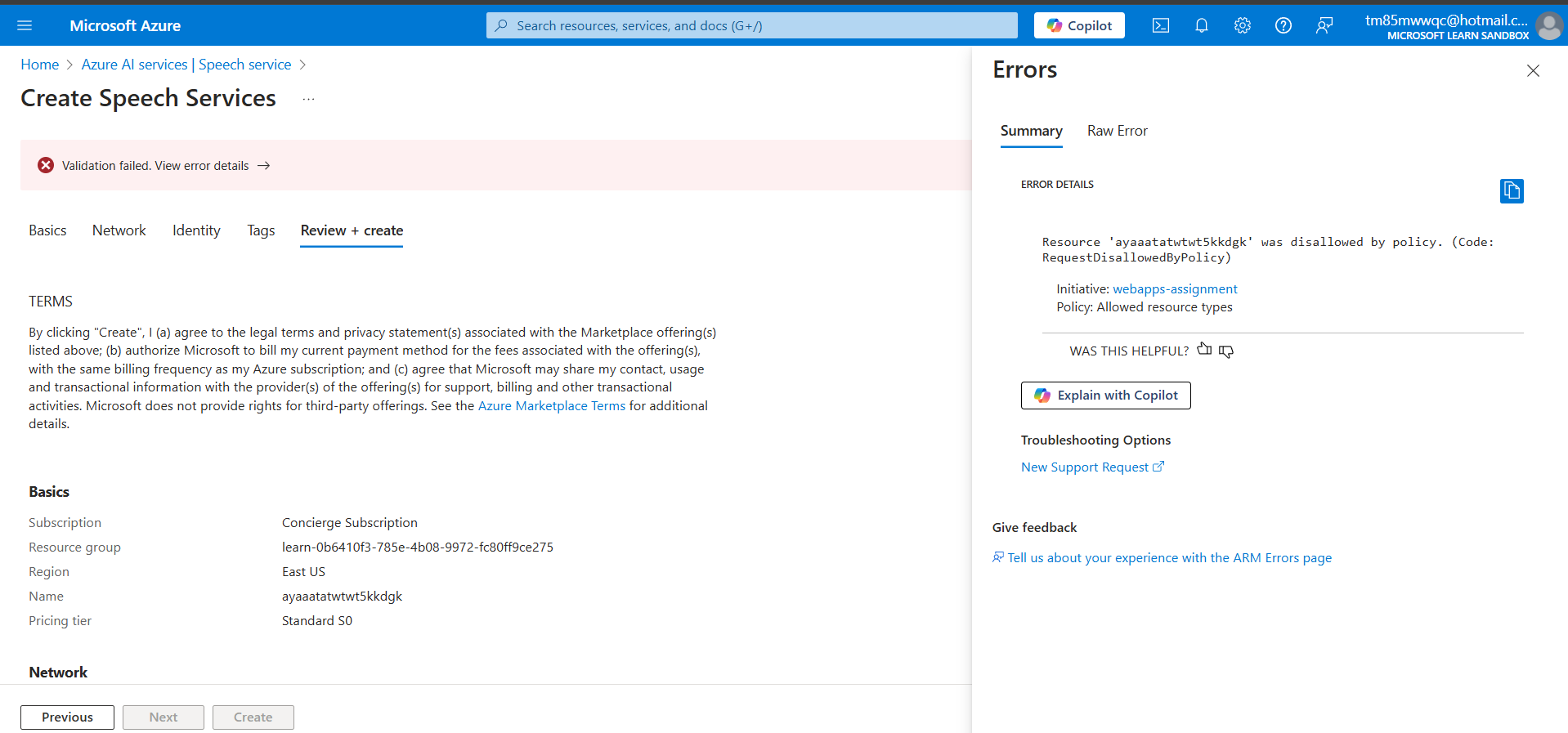
Task: Open the notifications bell
Action: coord(1201,25)
